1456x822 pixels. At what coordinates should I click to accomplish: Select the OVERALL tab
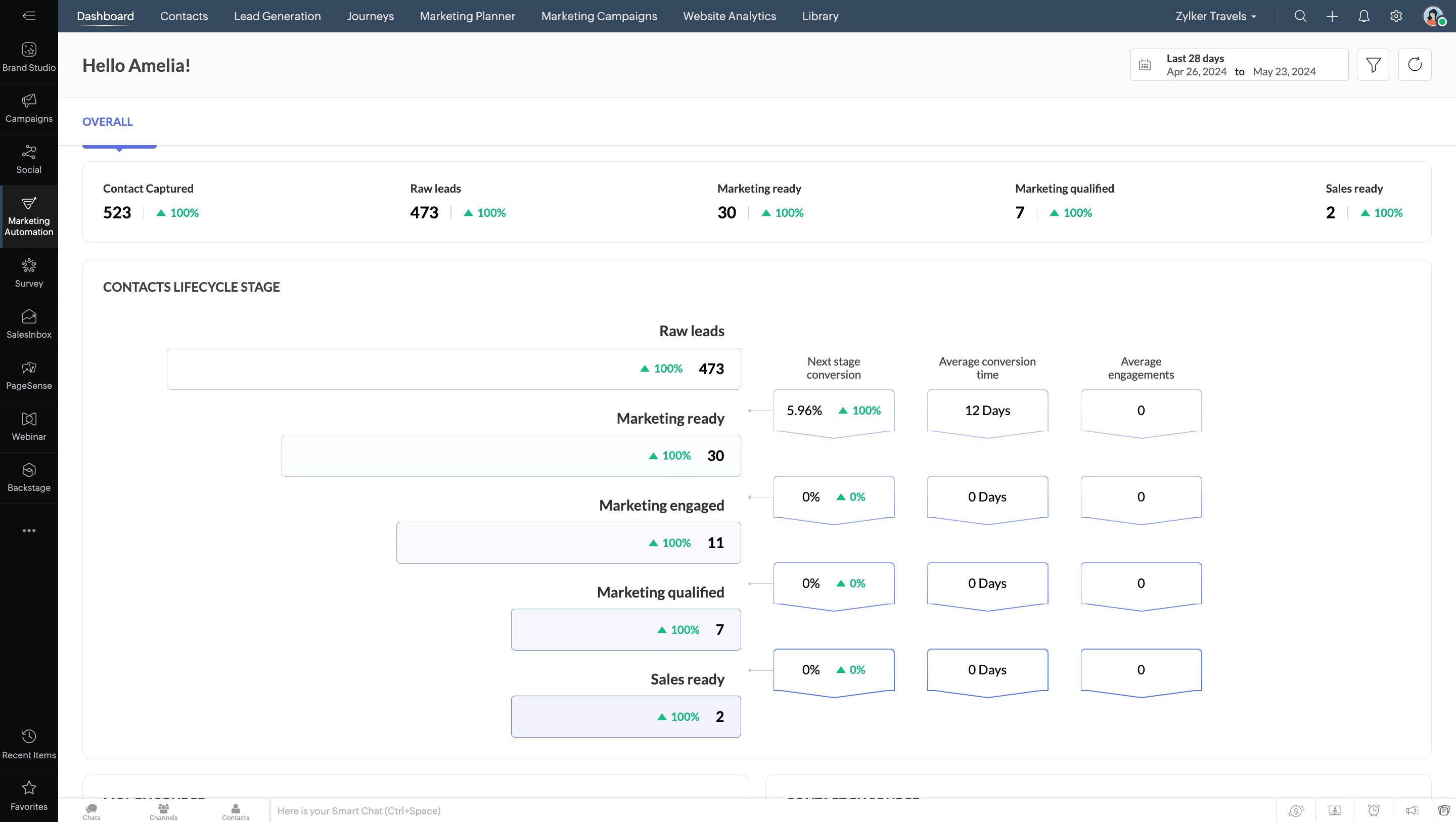coord(107,122)
